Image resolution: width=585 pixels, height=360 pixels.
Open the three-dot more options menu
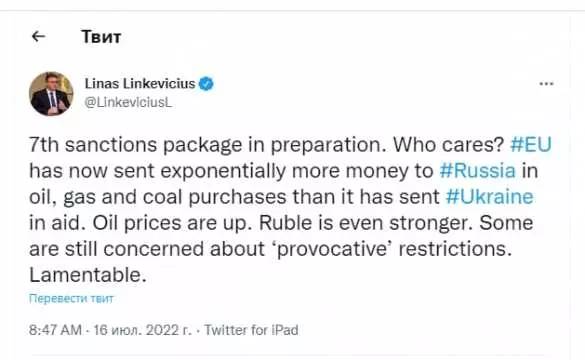coord(546,84)
